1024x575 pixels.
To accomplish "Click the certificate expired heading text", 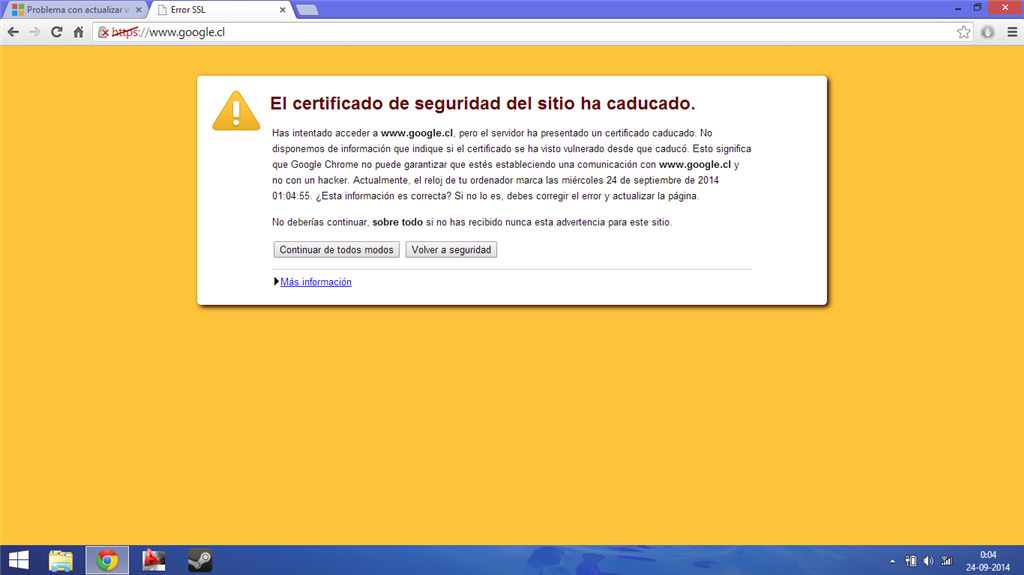I will pos(483,103).
